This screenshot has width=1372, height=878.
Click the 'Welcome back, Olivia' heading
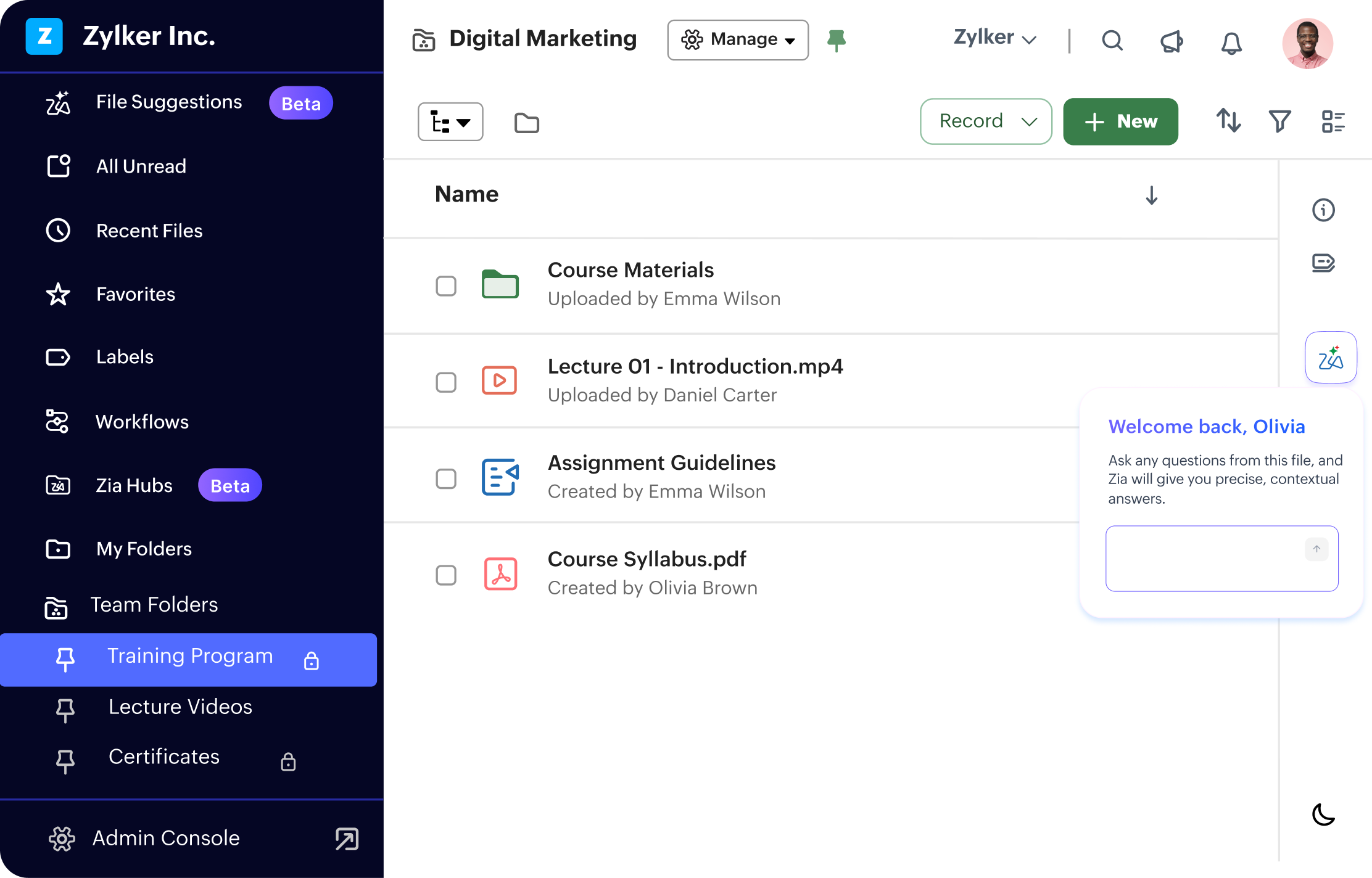point(1207,427)
